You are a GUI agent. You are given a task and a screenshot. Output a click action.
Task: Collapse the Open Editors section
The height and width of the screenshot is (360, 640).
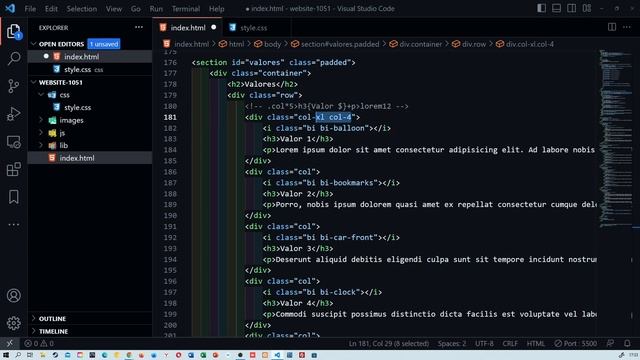point(34,44)
